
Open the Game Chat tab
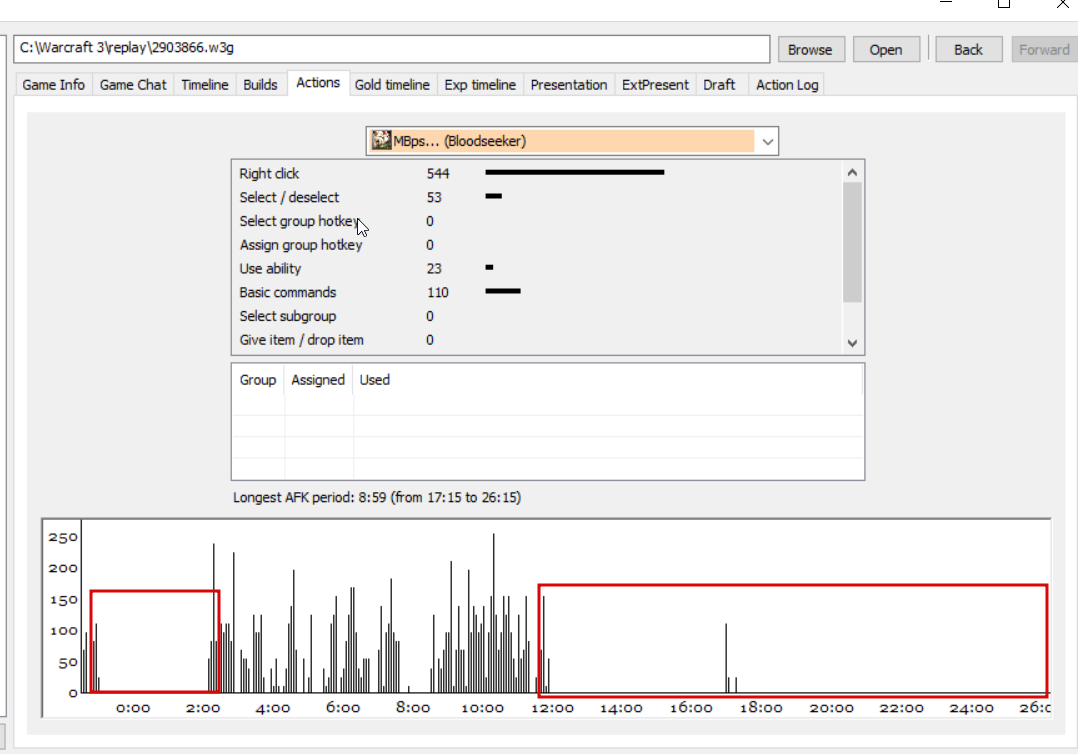133,85
